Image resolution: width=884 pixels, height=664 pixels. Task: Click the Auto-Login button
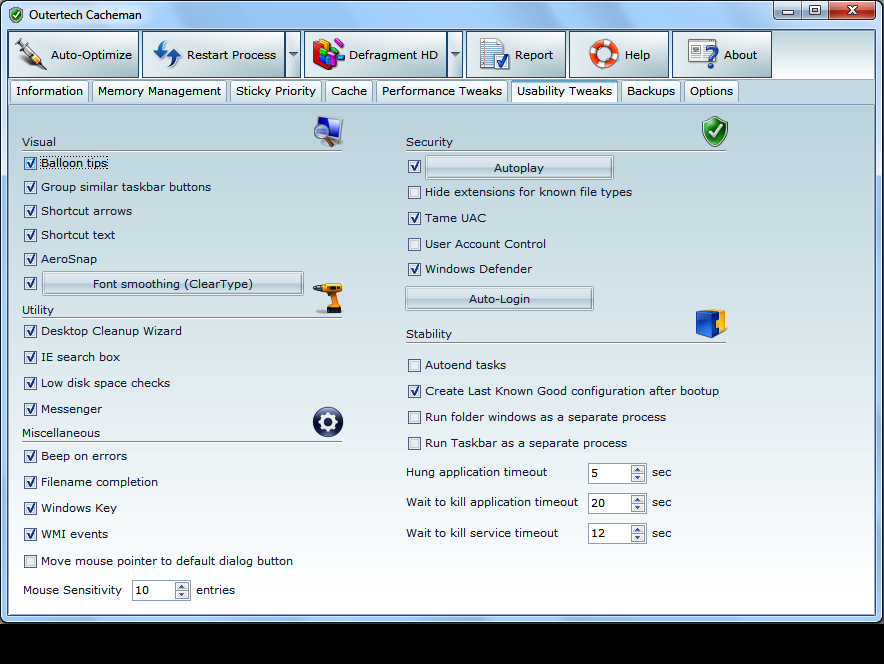tap(499, 299)
